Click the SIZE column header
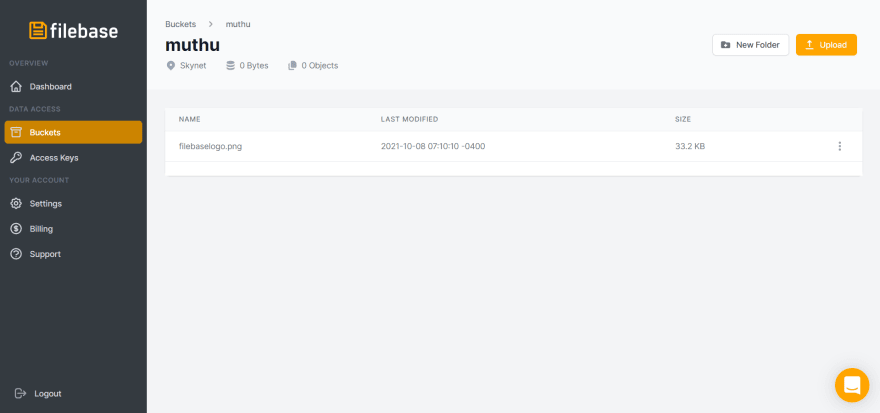Viewport: 880px width, 413px height. tap(683, 120)
